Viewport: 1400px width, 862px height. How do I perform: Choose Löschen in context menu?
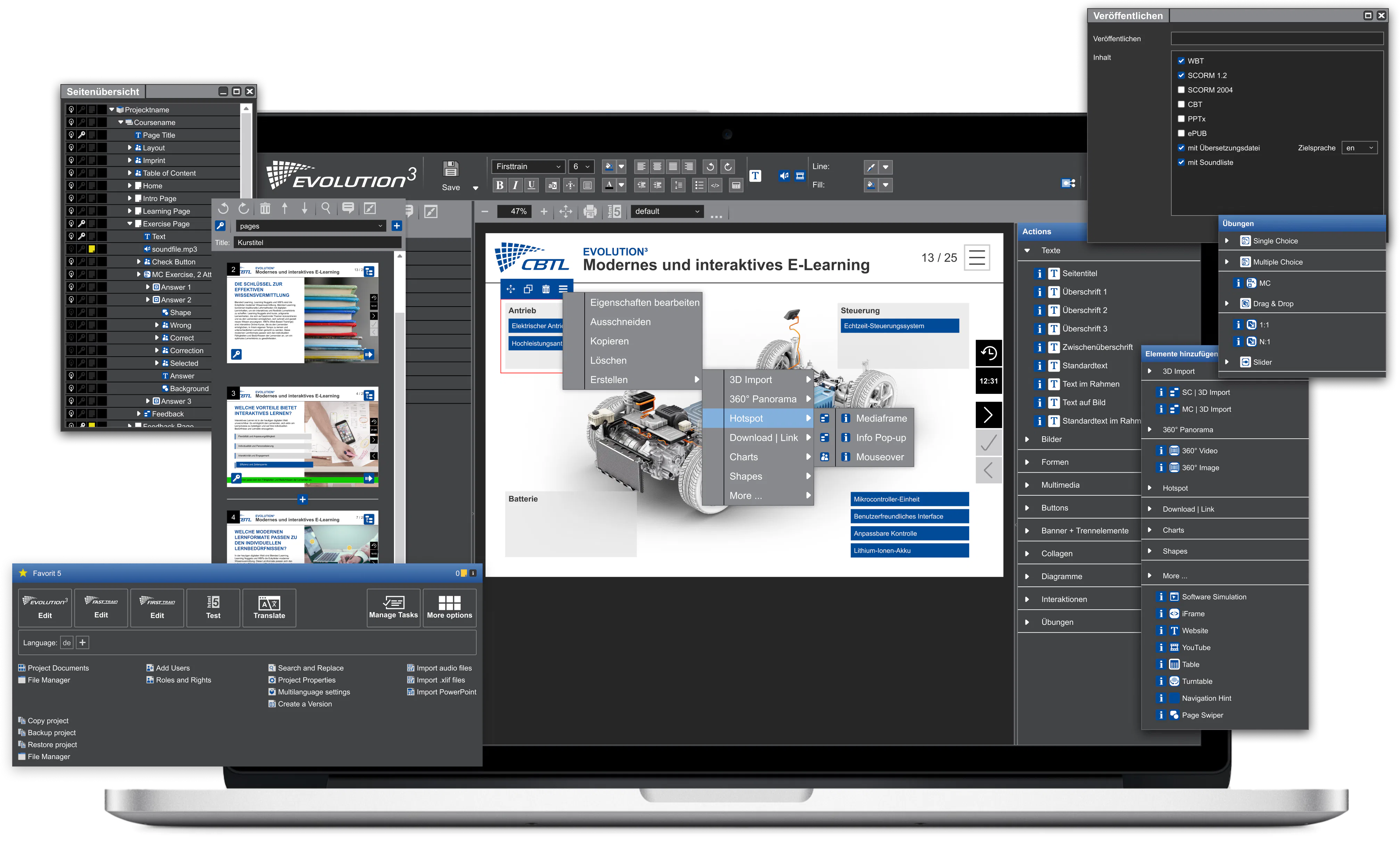[x=608, y=361]
